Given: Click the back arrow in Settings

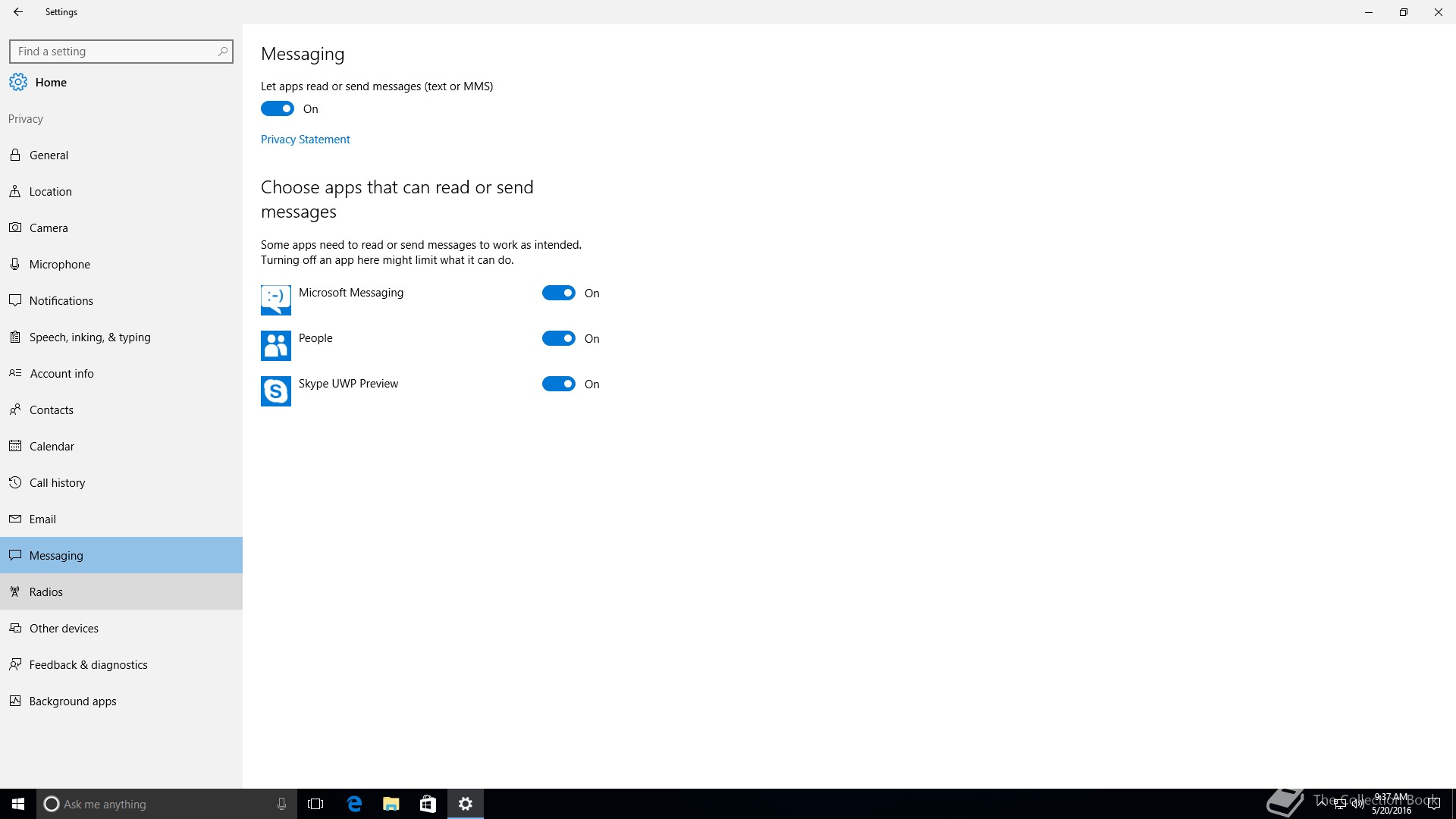Looking at the screenshot, I should [x=18, y=12].
